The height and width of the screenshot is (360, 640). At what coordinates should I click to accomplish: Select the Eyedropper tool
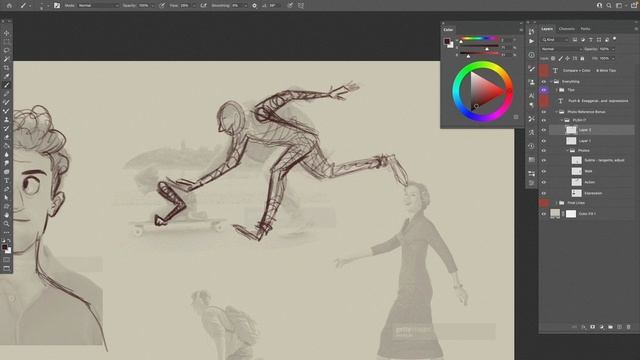[x=7, y=76]
